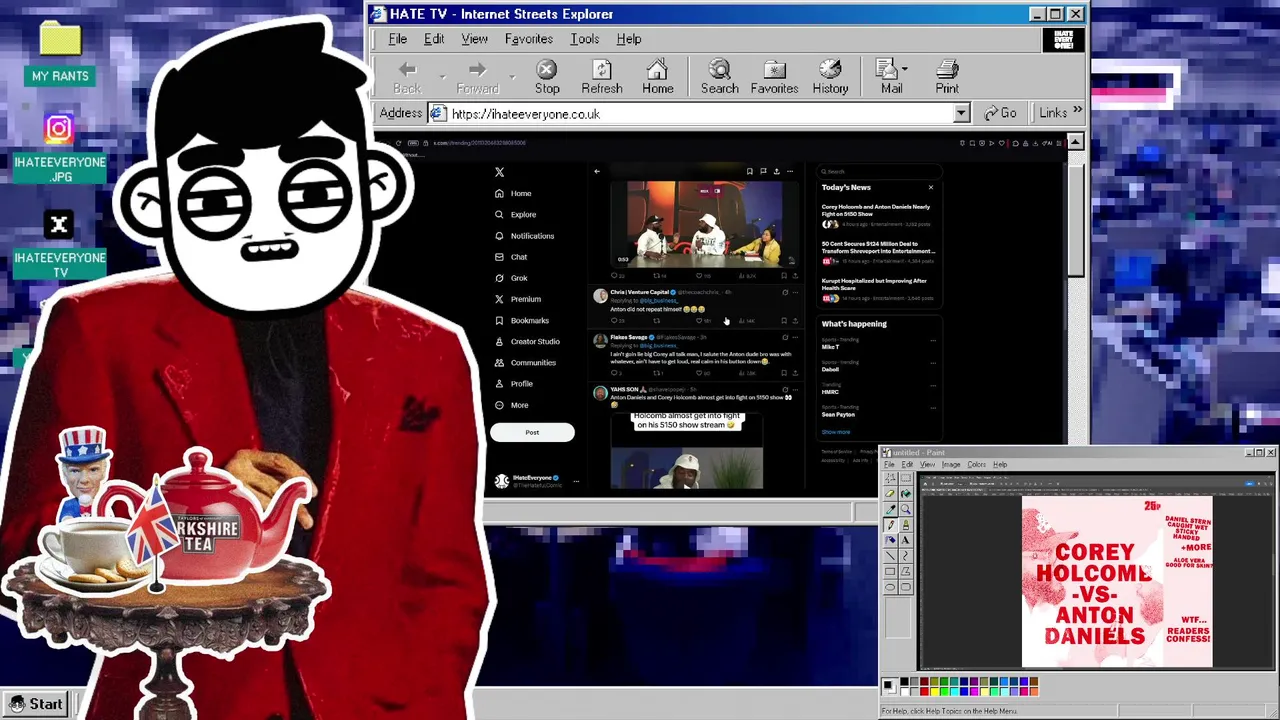The width and height of the screenshot is (1280, 720).
Task: Click the Back button in Internet Streets Explorer
Action: [407, 77]
